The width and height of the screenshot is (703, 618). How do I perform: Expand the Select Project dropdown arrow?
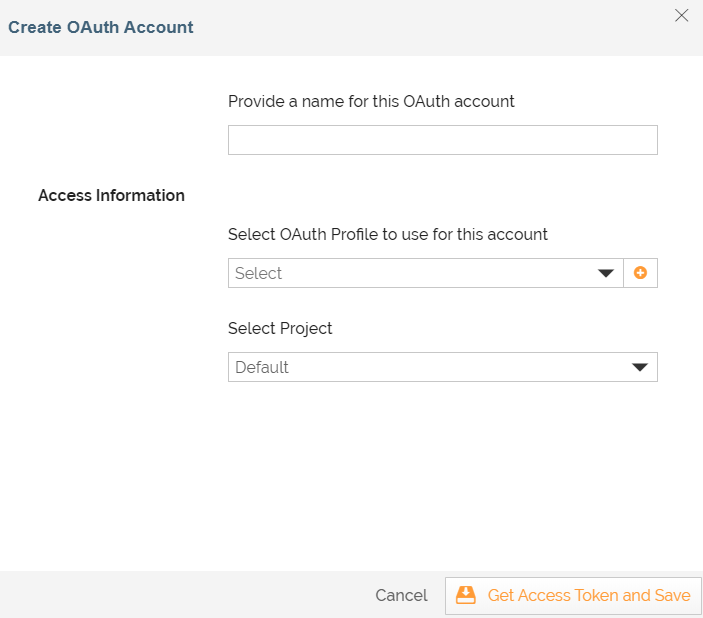tap(640, 367)
